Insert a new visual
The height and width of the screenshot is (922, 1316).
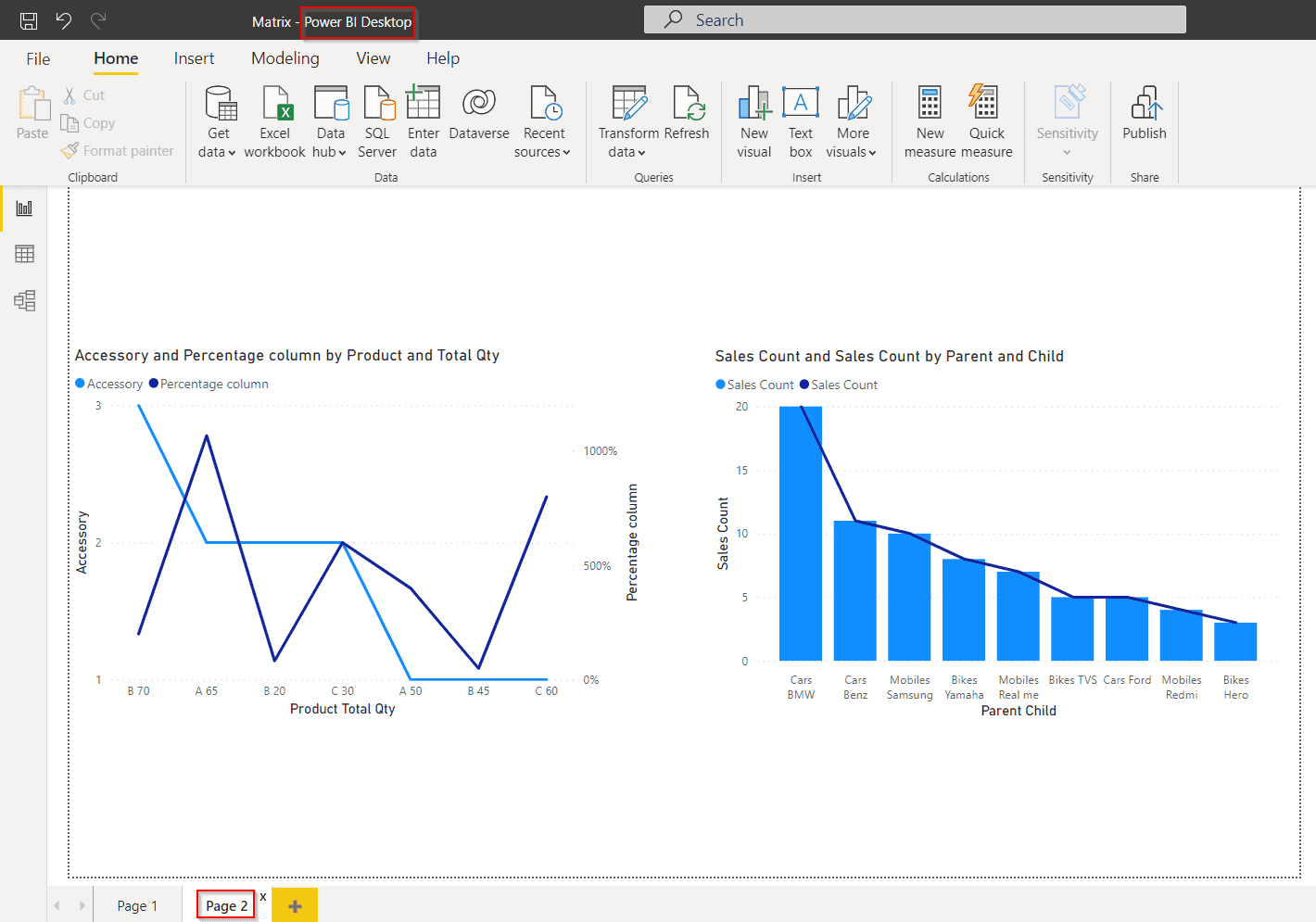[x=753, y=120]
